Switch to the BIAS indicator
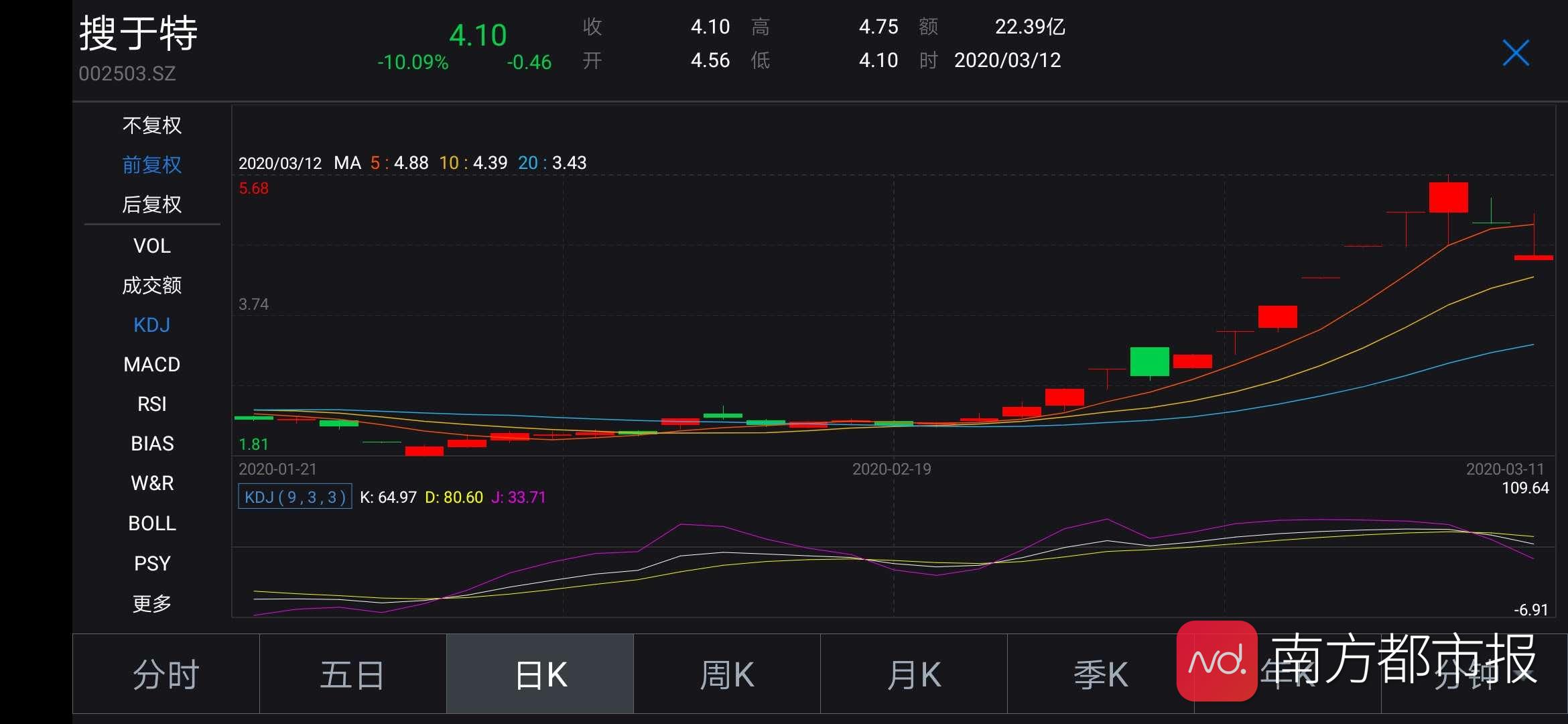 152,444
